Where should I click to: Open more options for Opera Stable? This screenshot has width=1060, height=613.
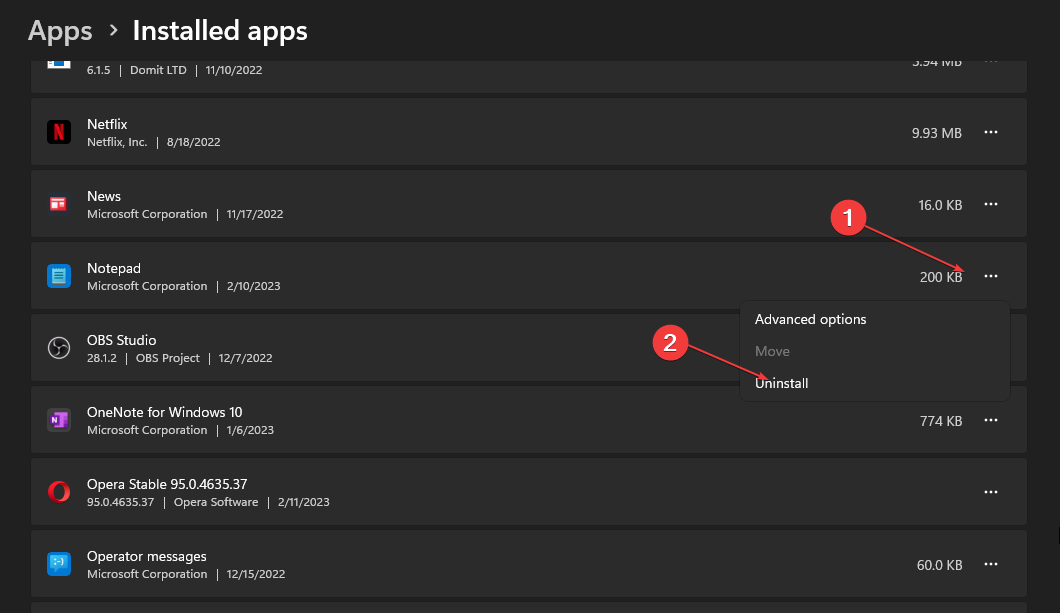point(991,492)
